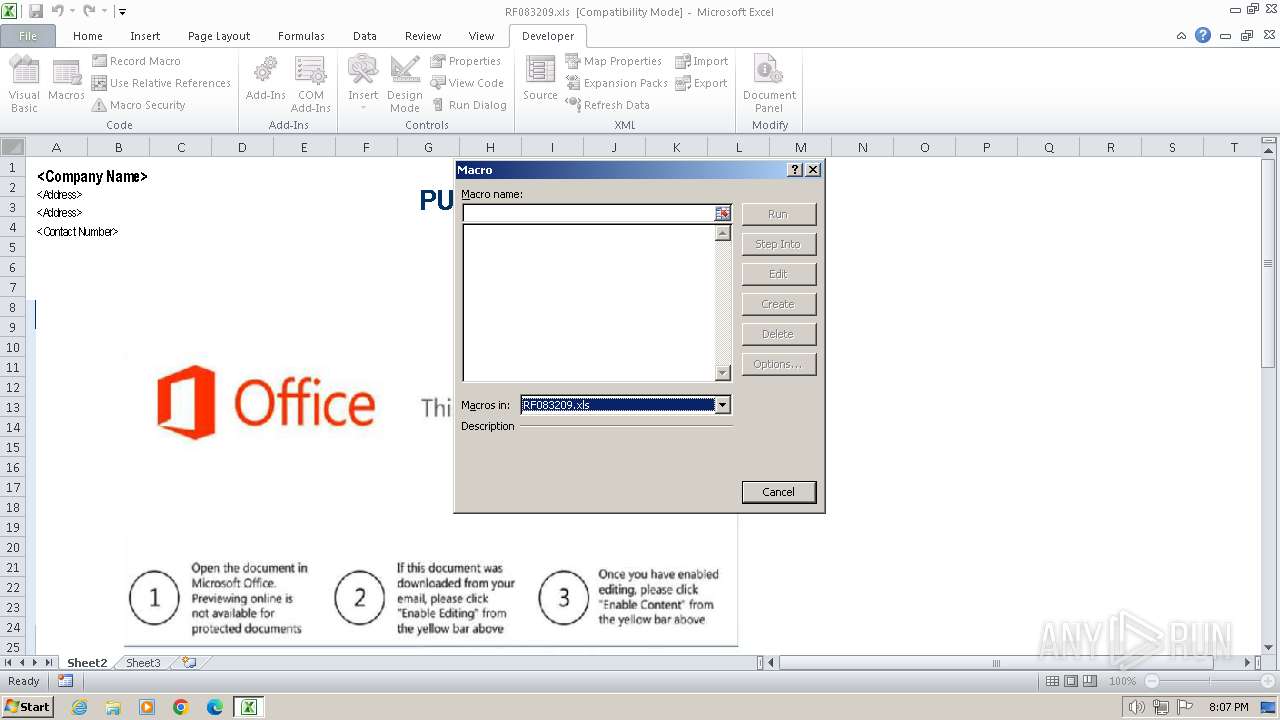Viewport: 1280px width, 720px height.
Task: Click View Code
Action: 467,83
